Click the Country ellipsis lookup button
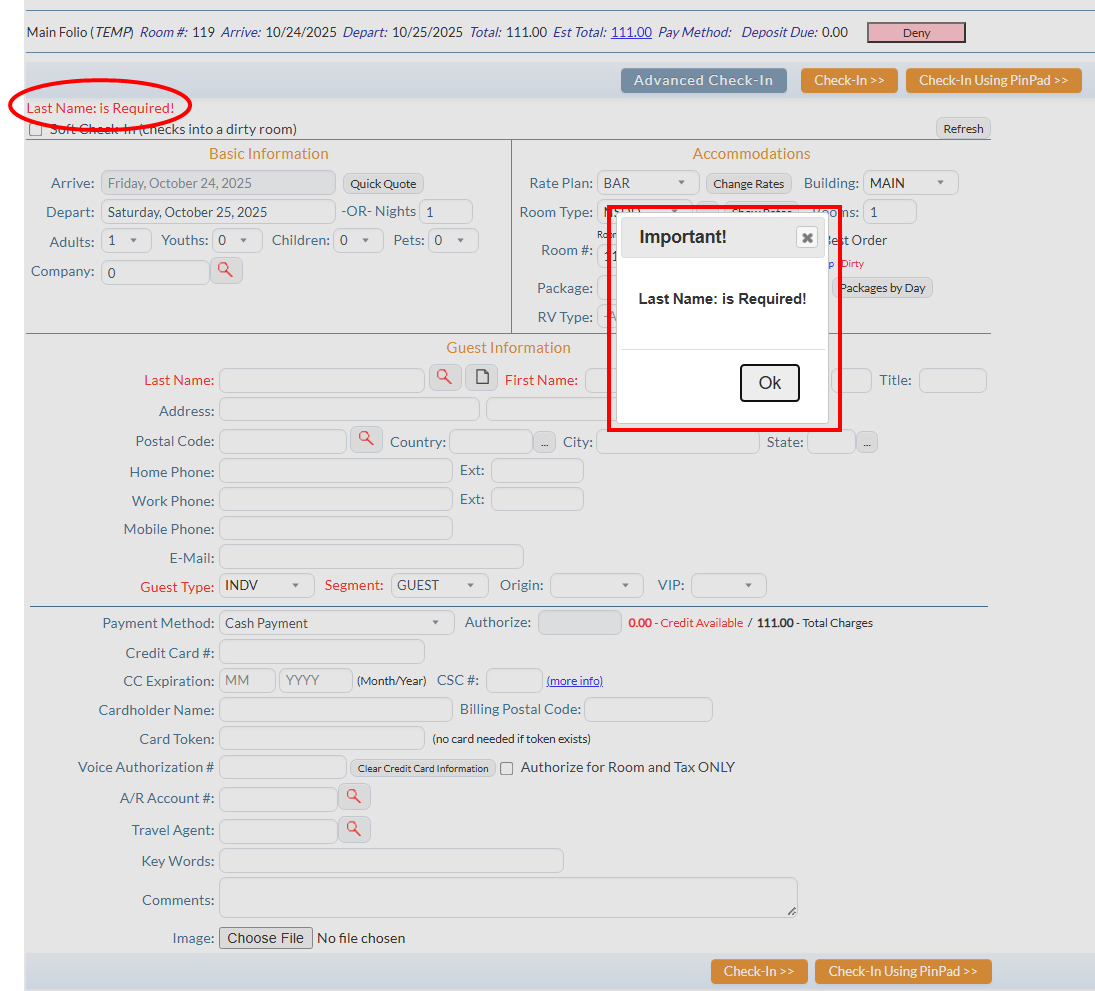This screenshot has width=1095, height=991. click(x=545, y=442)
